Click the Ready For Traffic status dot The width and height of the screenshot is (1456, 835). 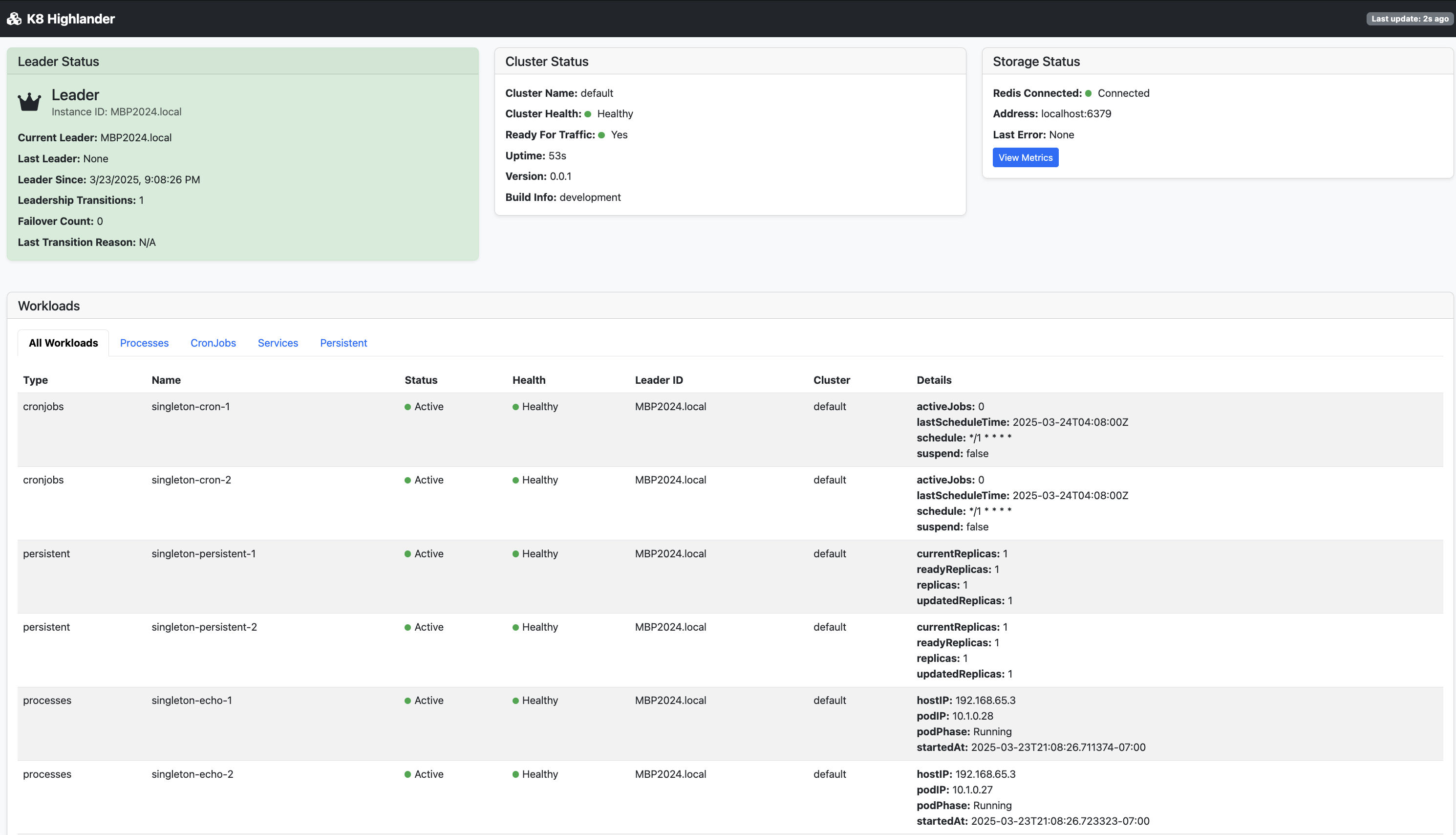(x=601, y=135)
